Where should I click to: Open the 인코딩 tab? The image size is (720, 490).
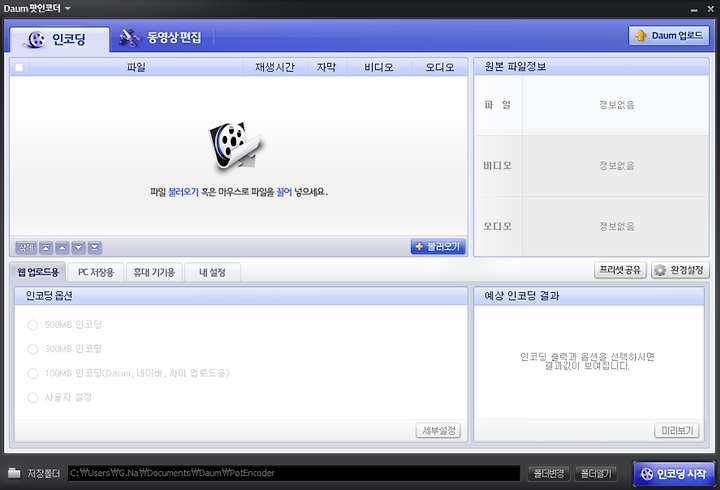[x=59, y=39]
